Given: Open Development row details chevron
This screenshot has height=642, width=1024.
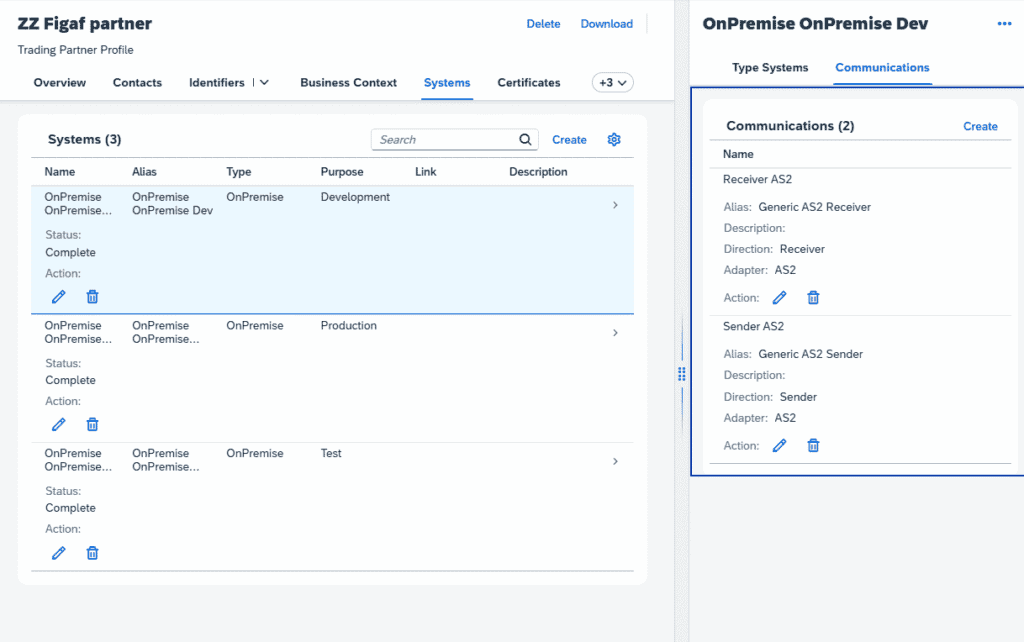Looking at the screenshot, I should (x=615, y=205).
